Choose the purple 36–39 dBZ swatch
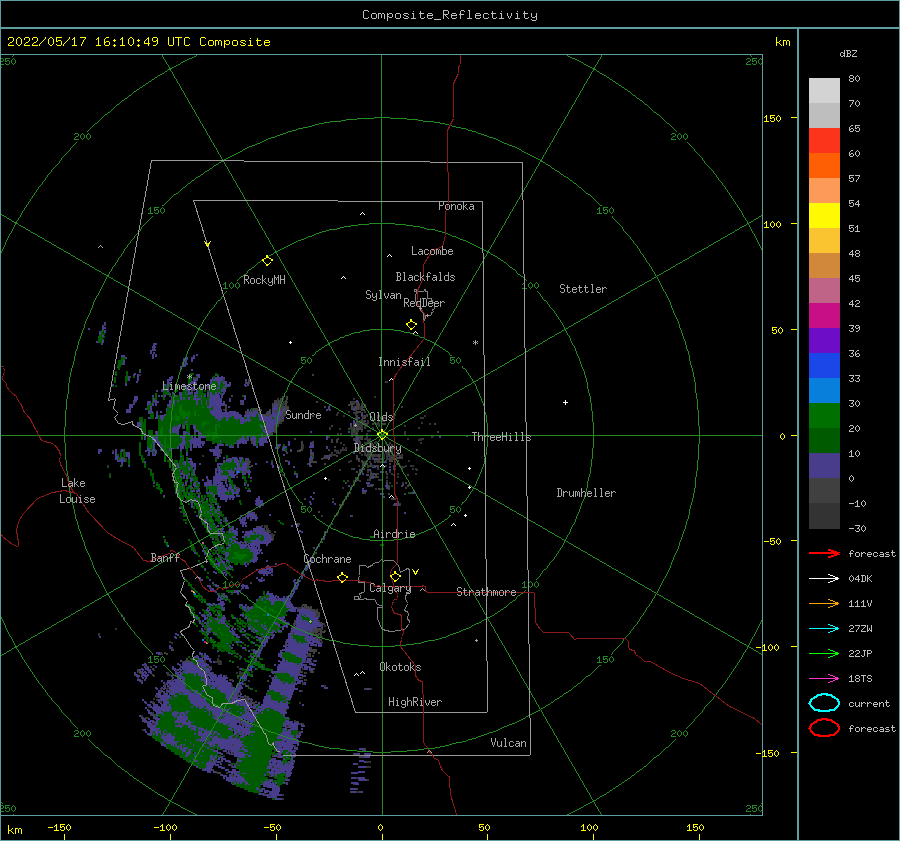900x841 pixels. [x=824, y=340]
